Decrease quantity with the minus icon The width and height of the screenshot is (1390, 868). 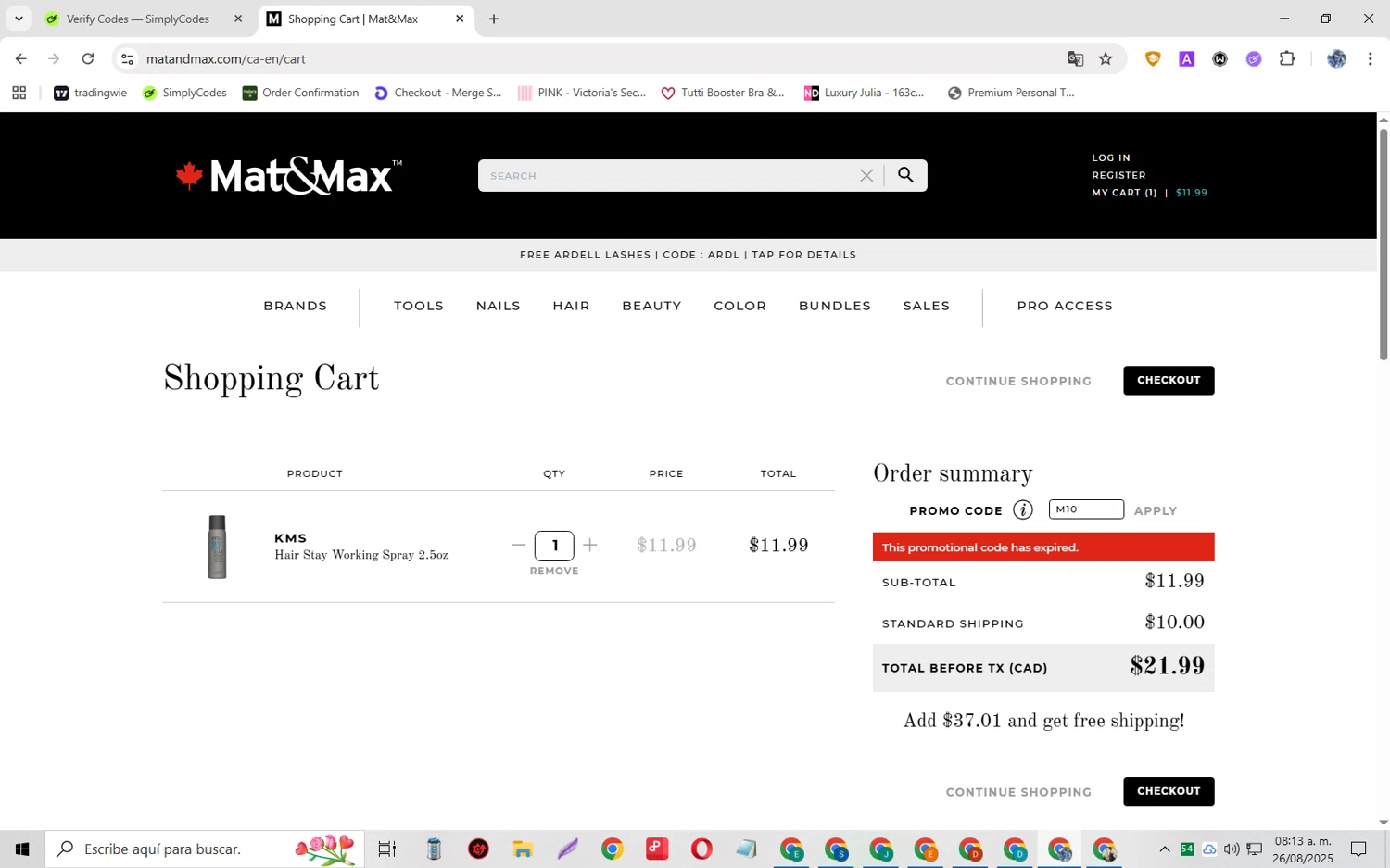[x=519, y=545]
